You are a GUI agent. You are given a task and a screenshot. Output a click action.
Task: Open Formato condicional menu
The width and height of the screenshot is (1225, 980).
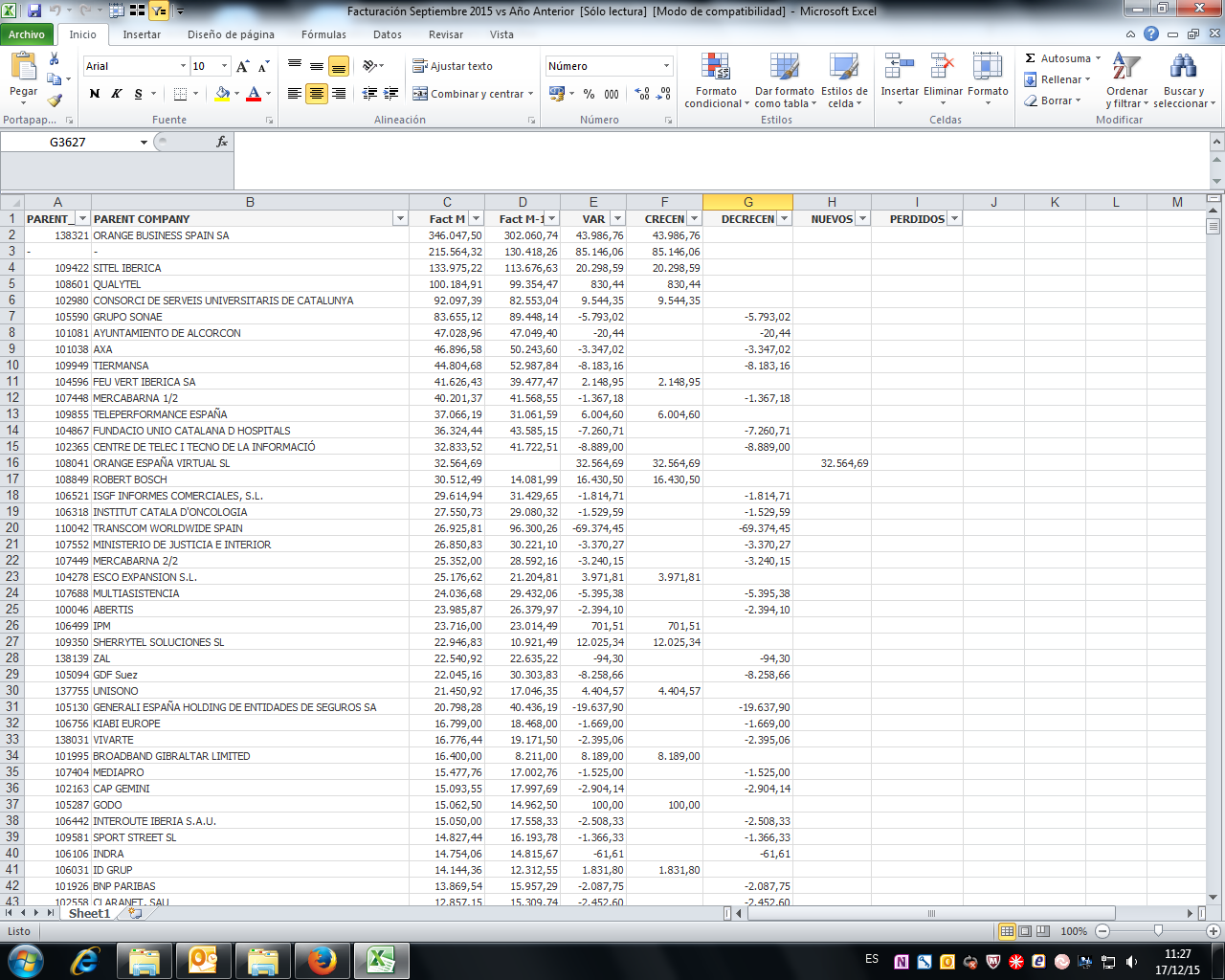(716, 81)
